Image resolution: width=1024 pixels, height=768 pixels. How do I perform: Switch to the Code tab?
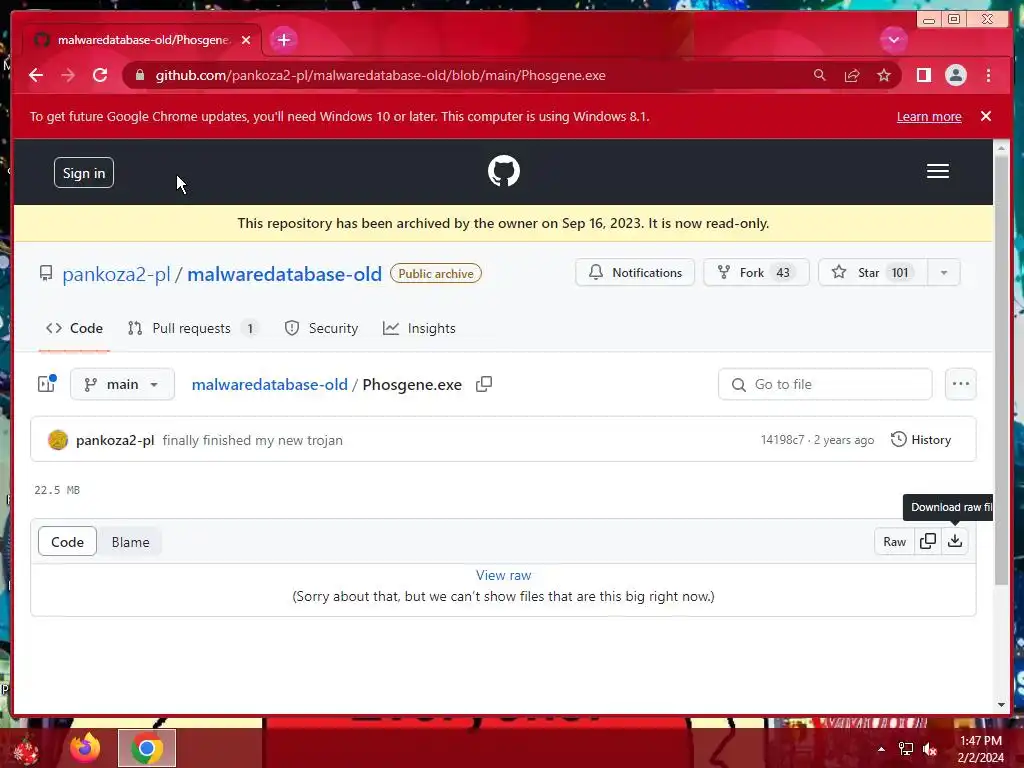pos(74,328)
